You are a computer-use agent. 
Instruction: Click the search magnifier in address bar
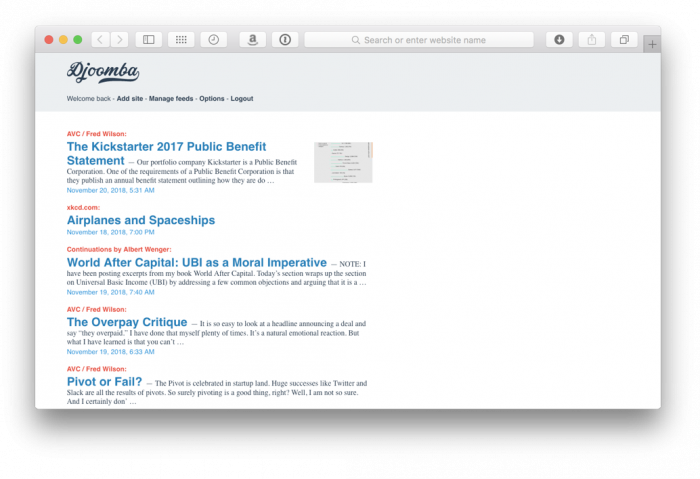pos(356,40)
